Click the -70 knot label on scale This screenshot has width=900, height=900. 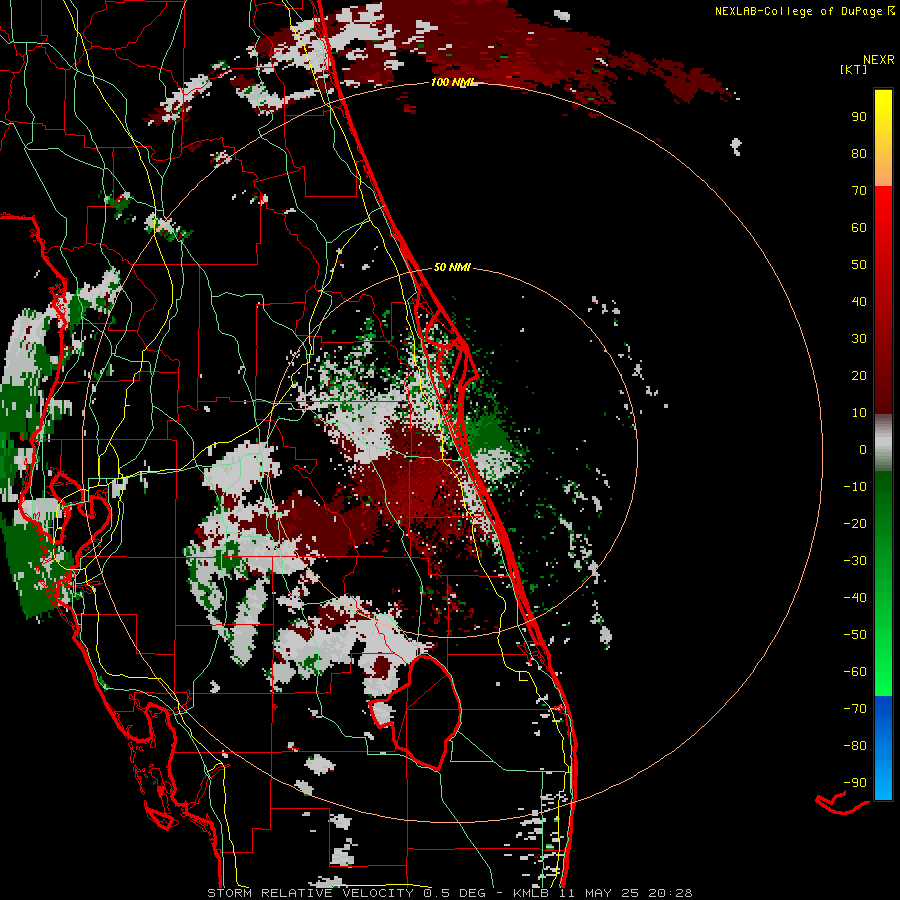pyautogui.click(x=855, y=709)
